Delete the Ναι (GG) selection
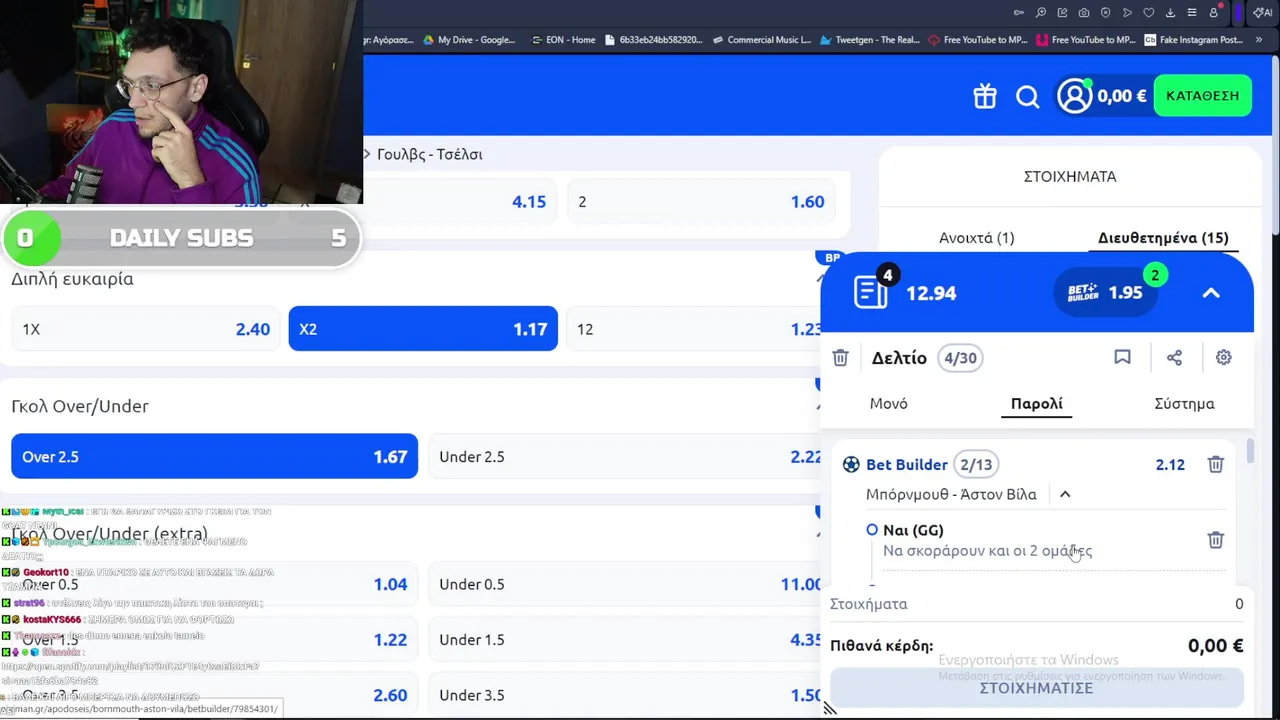Image resolution: width=1280 pixels, height=720 pixels. [x=1215, y=540]
